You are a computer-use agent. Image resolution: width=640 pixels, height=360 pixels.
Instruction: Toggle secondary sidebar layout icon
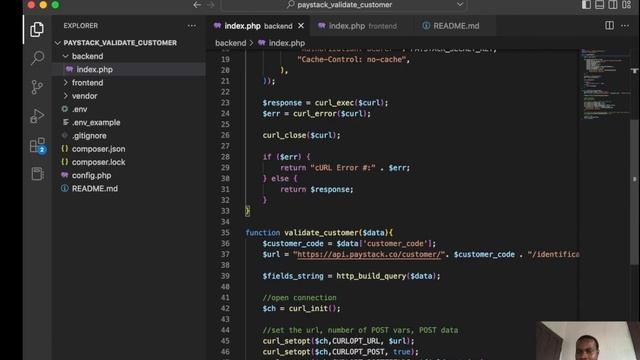tap(613, 4)
